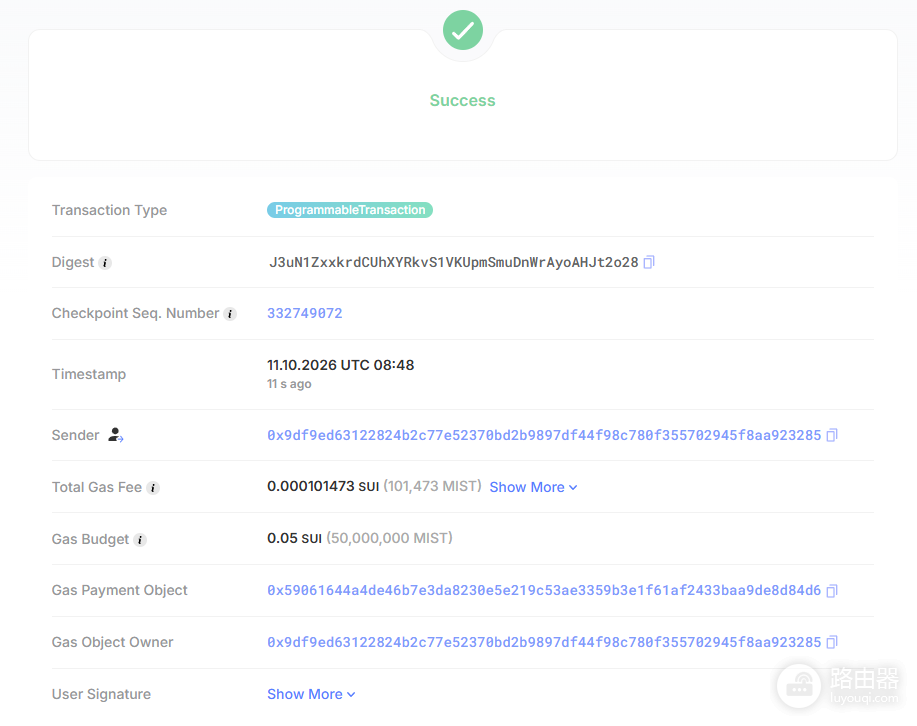This screenshot has height=726, width=917.
Task: Expand Show More for Total Gas Fee
Action: 533,487
